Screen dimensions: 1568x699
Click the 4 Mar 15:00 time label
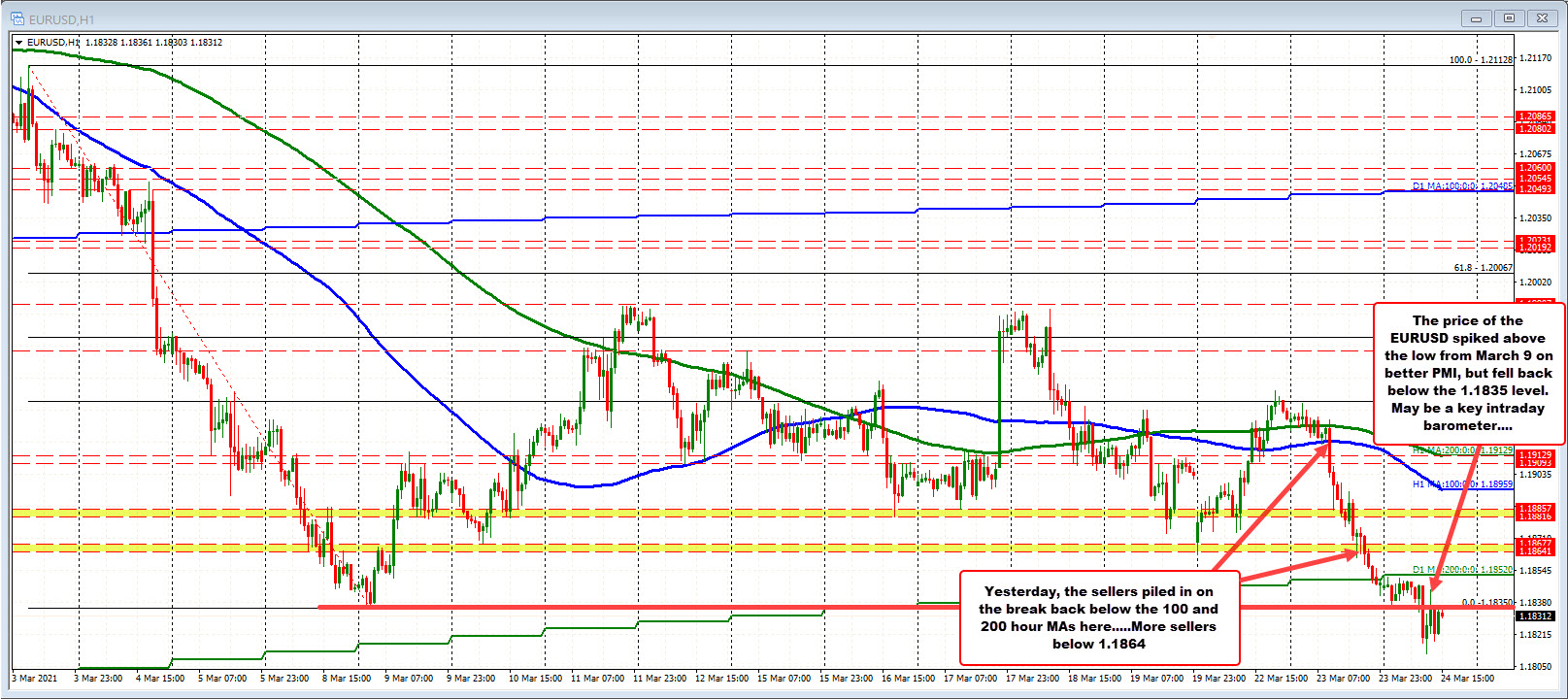click(x=160, y=679)
